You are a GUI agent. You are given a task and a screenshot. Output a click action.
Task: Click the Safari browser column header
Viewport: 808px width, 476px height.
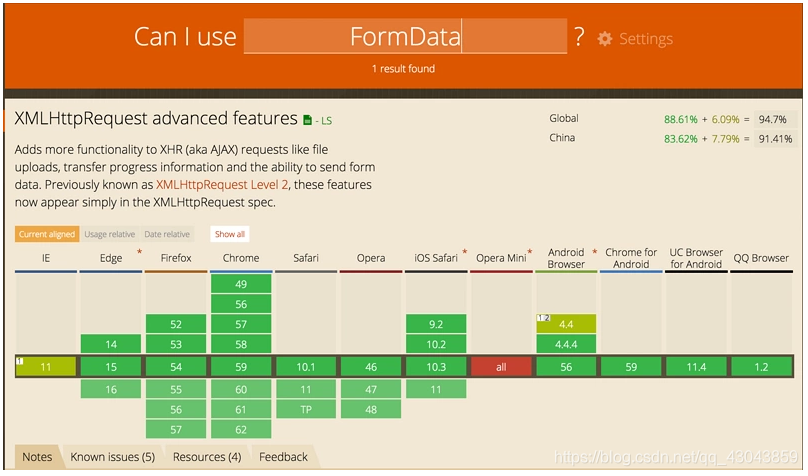(x=306, y=258)
